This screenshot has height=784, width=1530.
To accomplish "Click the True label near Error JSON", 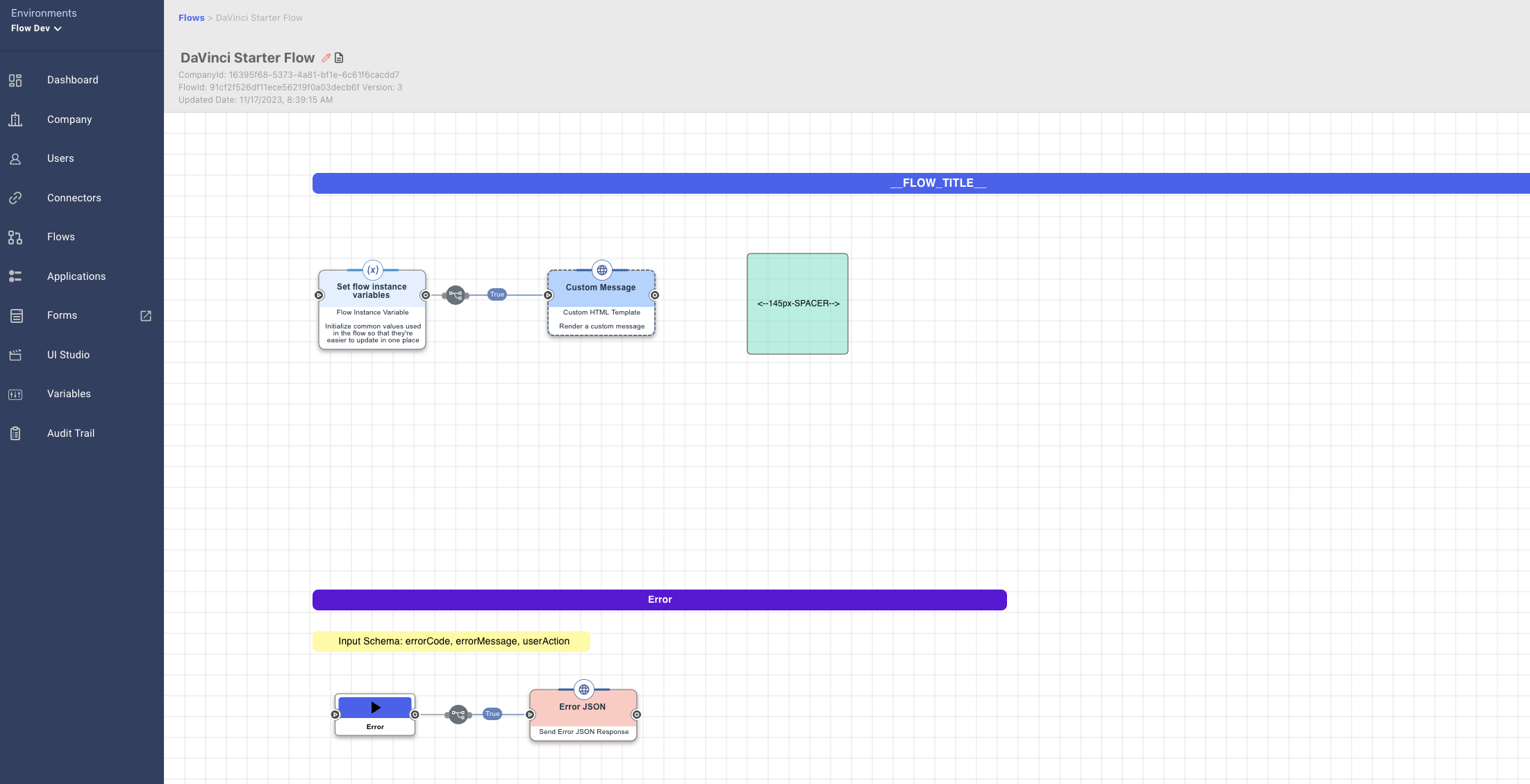I will coord(492,714).
